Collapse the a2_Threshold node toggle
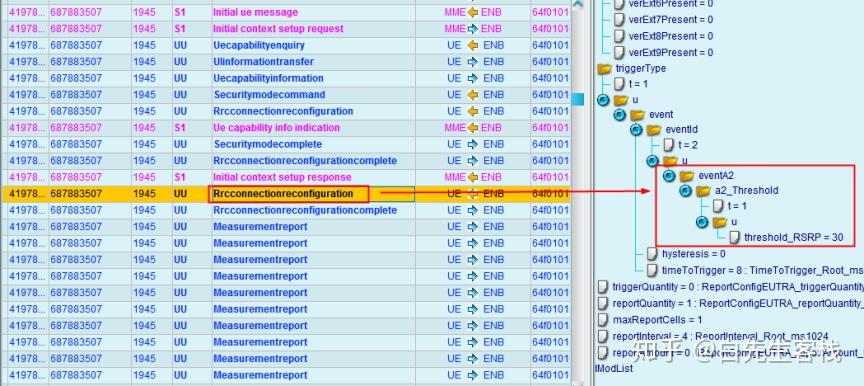 (686, 191)
